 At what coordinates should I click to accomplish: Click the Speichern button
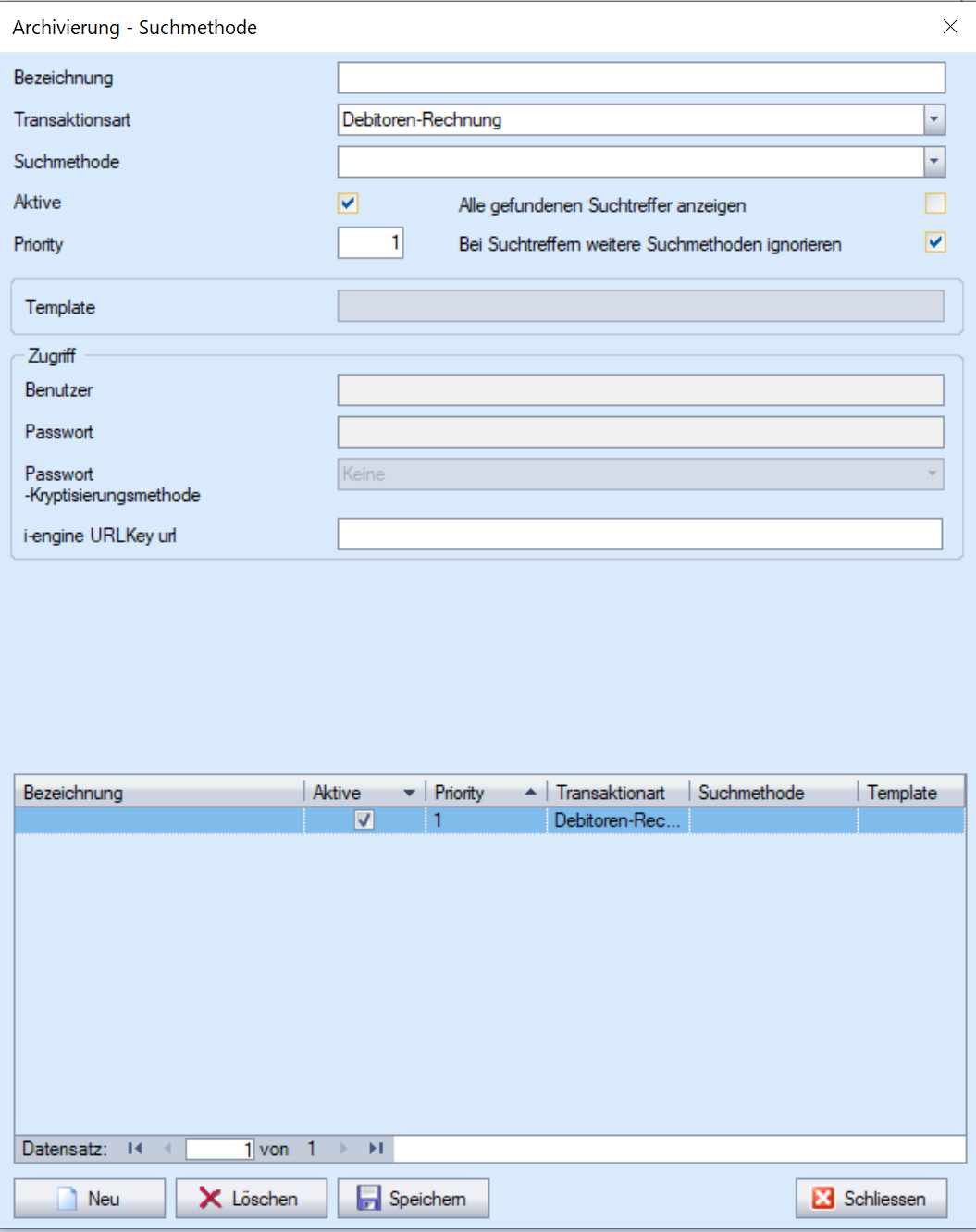pos(414,1199)
